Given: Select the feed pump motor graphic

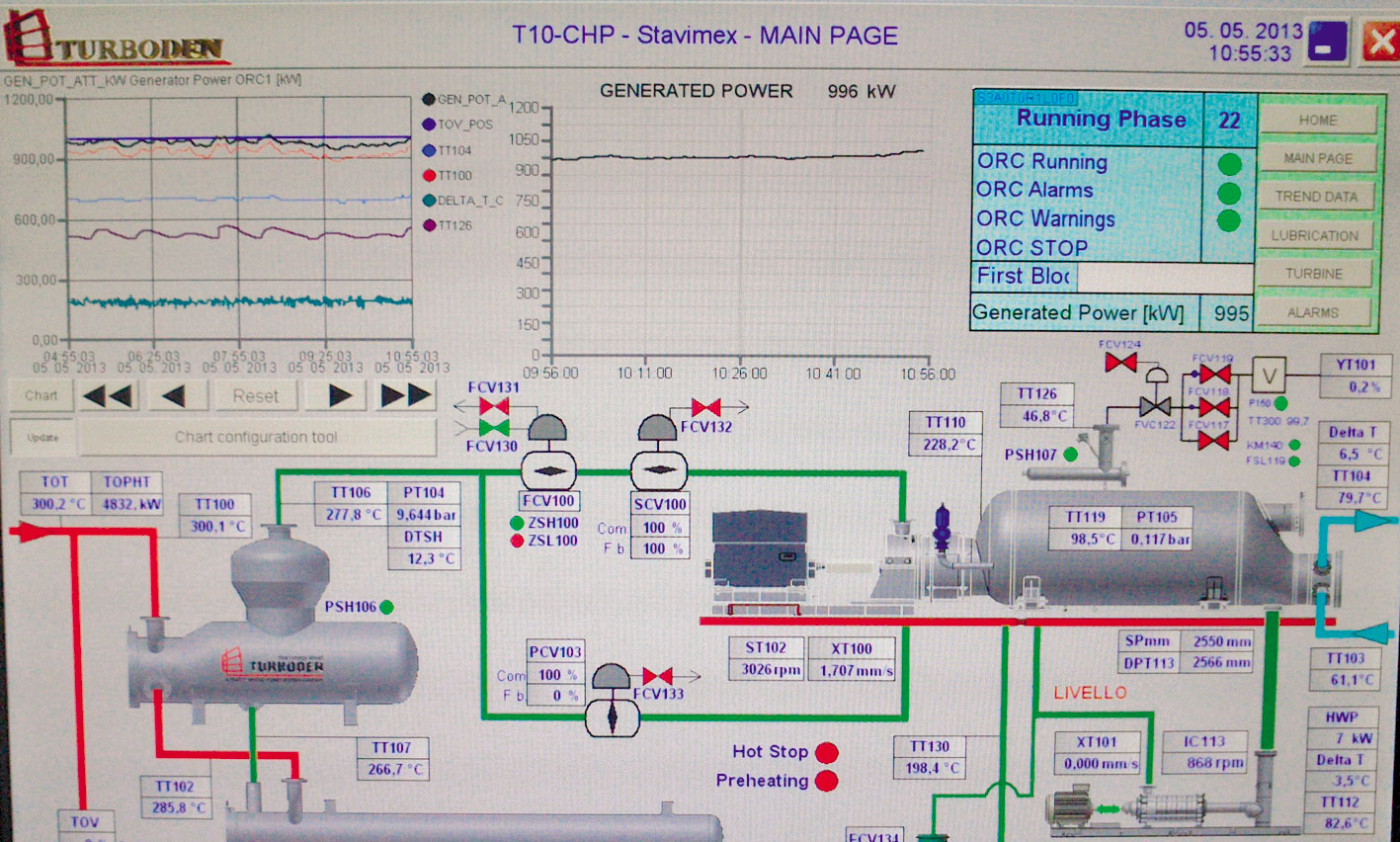Looking at the screenshot, I should click(1079, 805).
